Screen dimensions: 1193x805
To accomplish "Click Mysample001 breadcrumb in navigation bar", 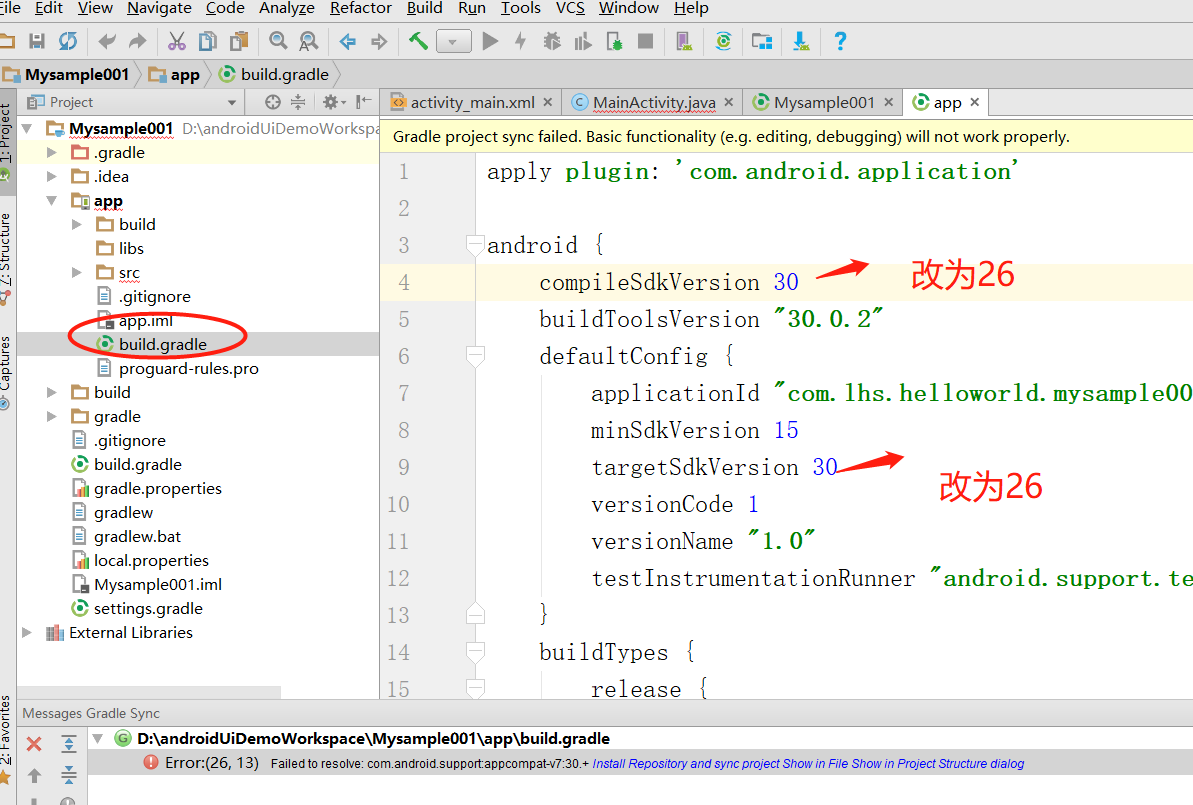I will coord(65,75).
